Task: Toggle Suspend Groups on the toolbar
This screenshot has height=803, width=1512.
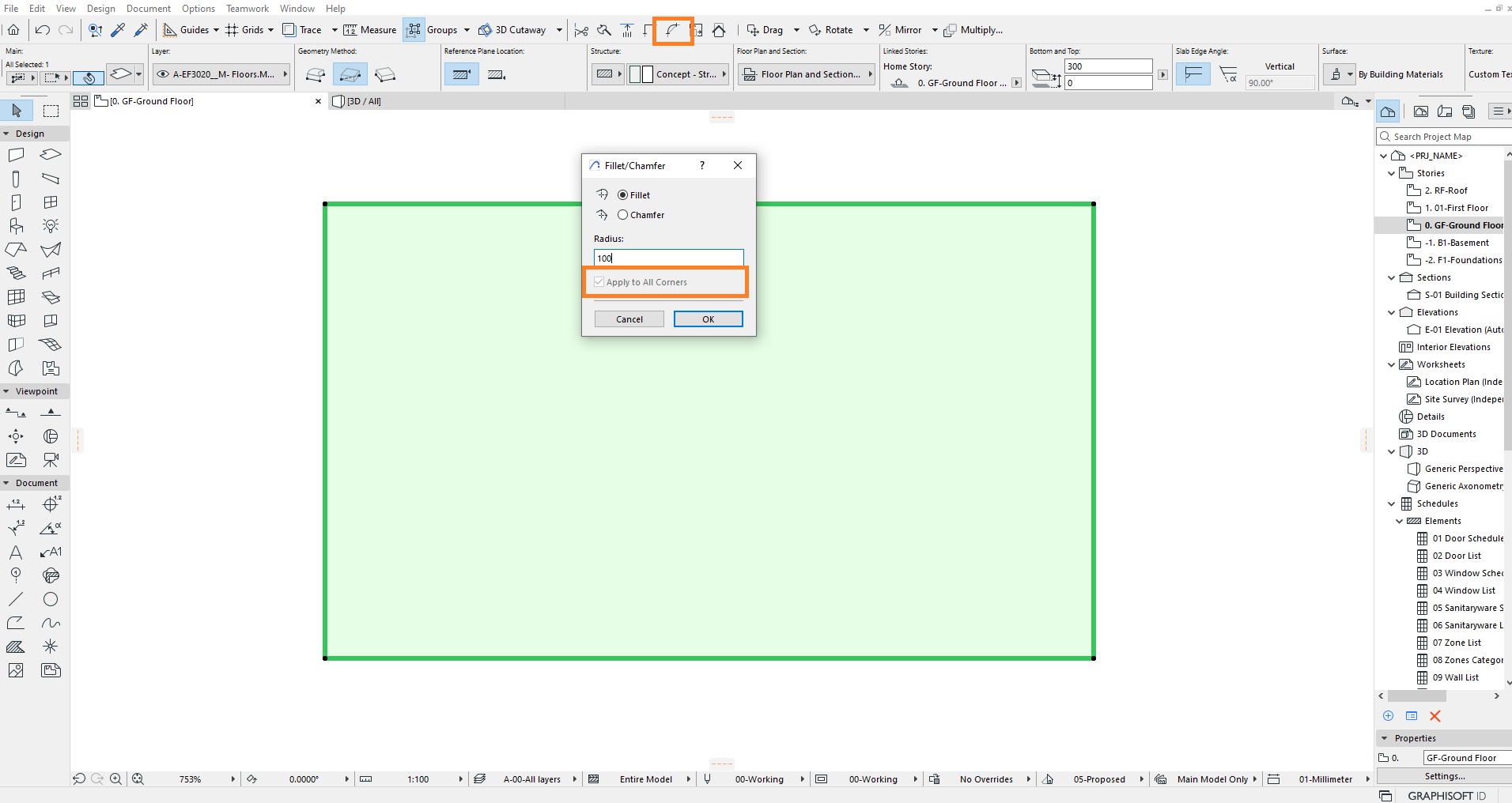Action: click(x=414, y=30)
